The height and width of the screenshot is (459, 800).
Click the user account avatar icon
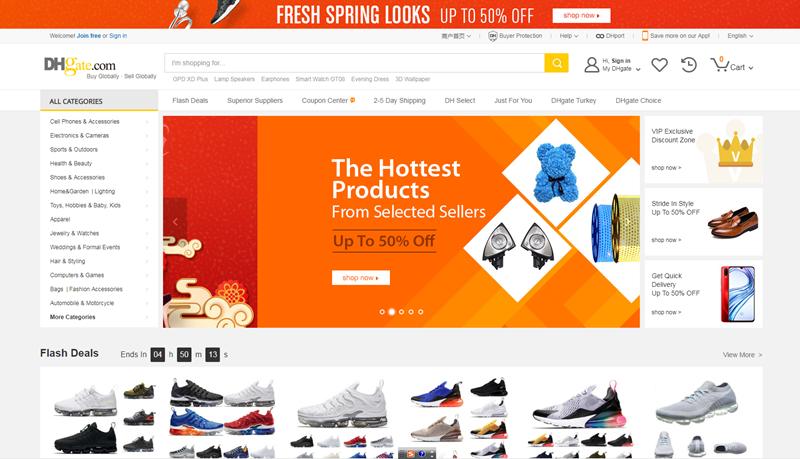tap(591, 65)
